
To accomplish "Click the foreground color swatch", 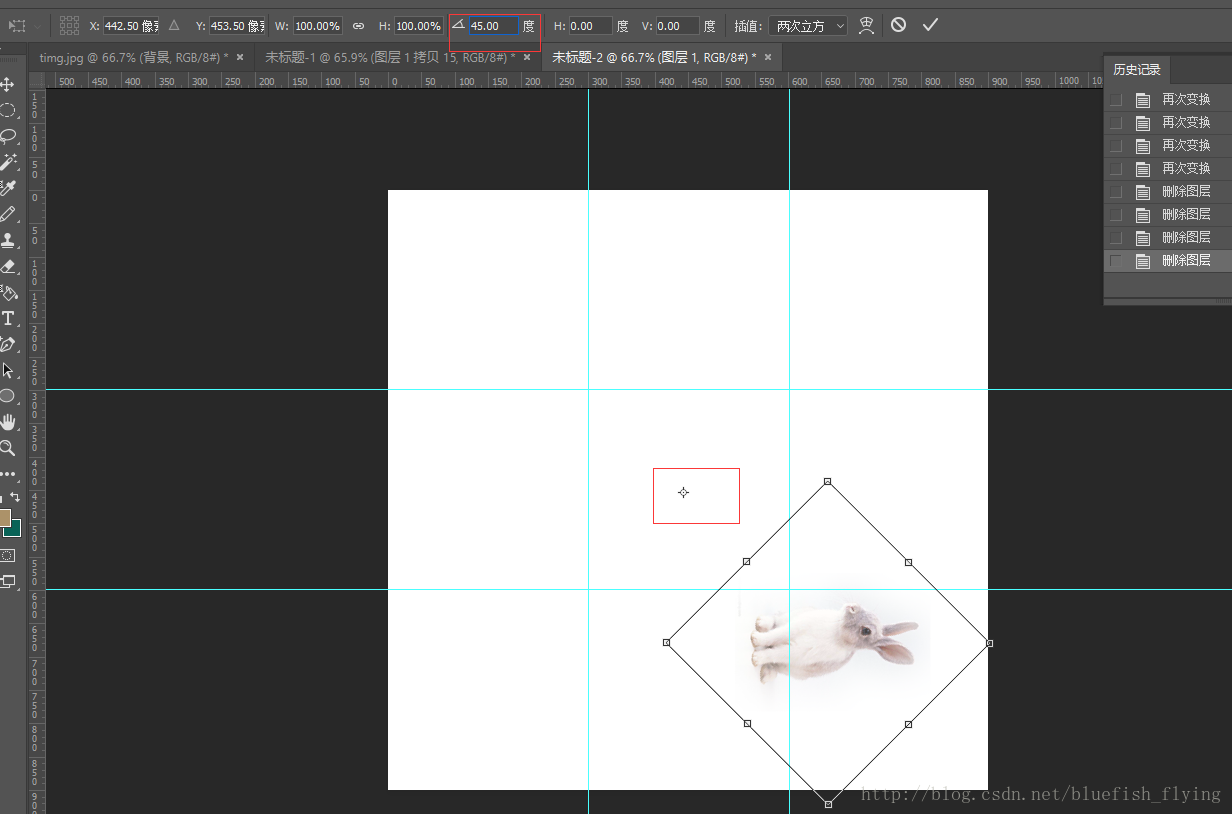I will pyautogui.click(x=4, y=518).
